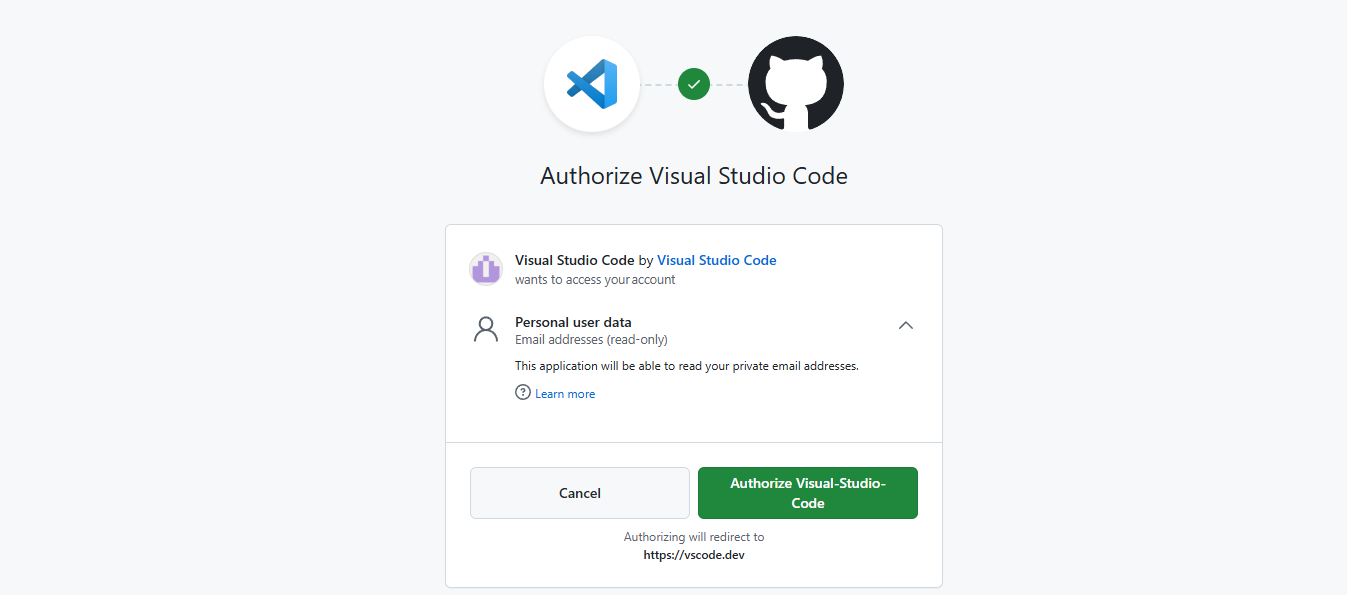Click the dashed line between the logos
Viewport: 1347px width, 595px height.
pos(658,85)
